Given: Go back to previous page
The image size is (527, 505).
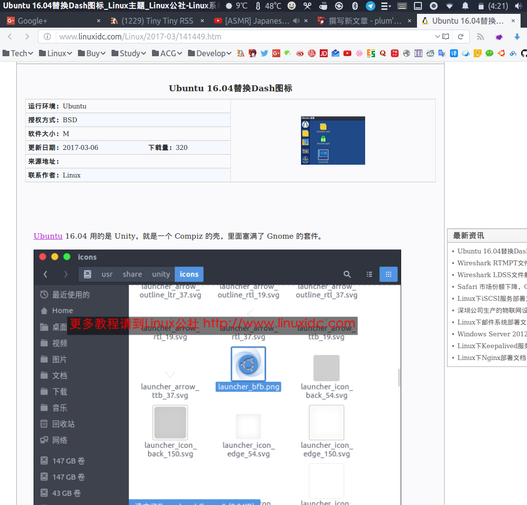Looking at the screenshot, I should (x=10, y=36).
